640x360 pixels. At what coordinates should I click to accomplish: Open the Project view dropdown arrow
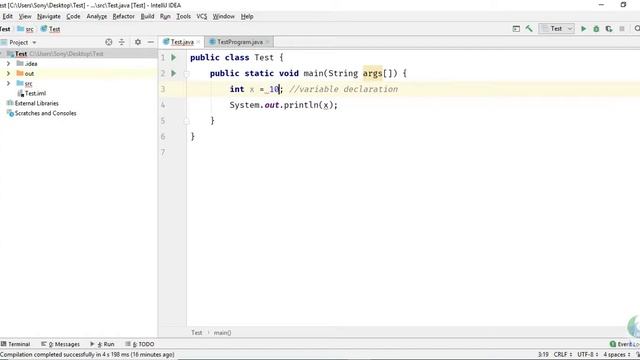point(34,42)
